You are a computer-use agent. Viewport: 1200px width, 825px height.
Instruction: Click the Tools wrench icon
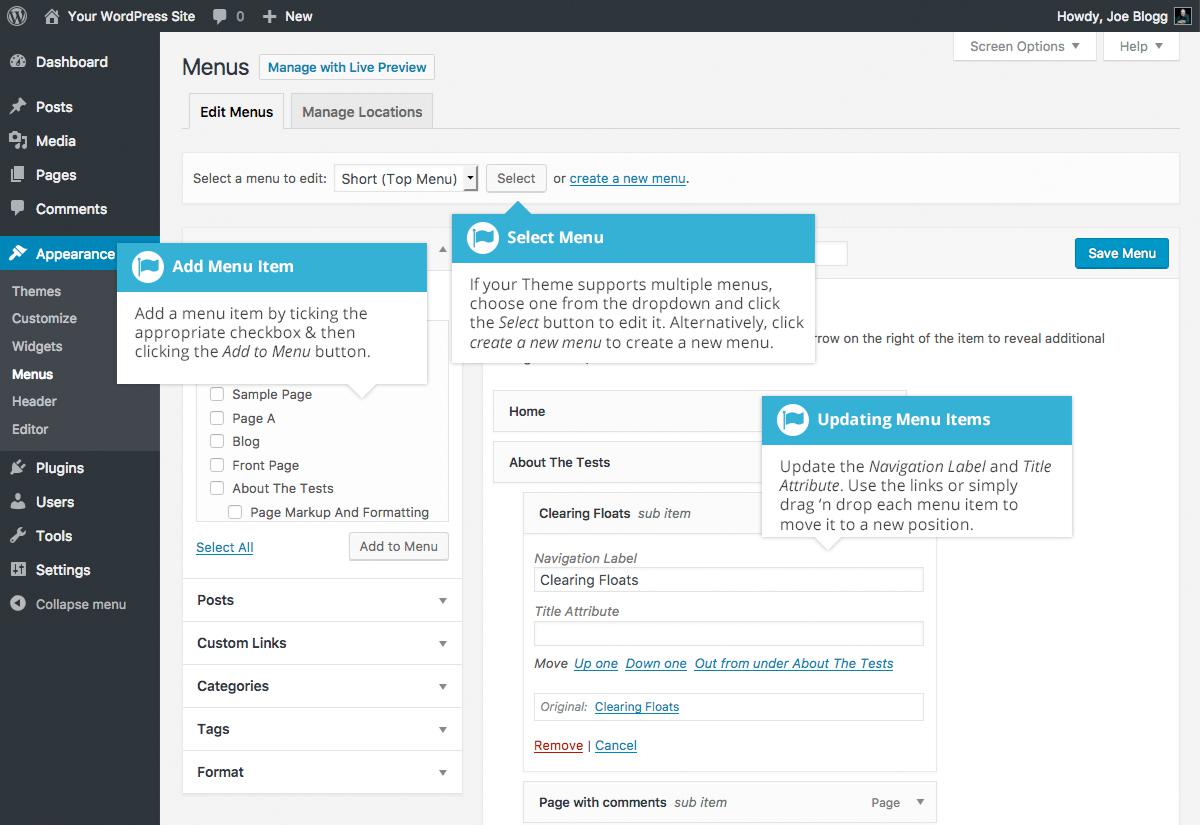[18, 536]
